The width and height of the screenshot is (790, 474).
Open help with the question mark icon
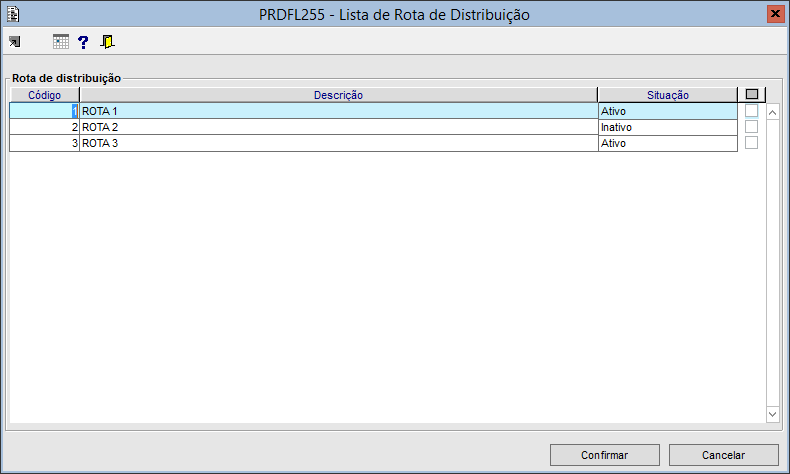pos(83,42)
